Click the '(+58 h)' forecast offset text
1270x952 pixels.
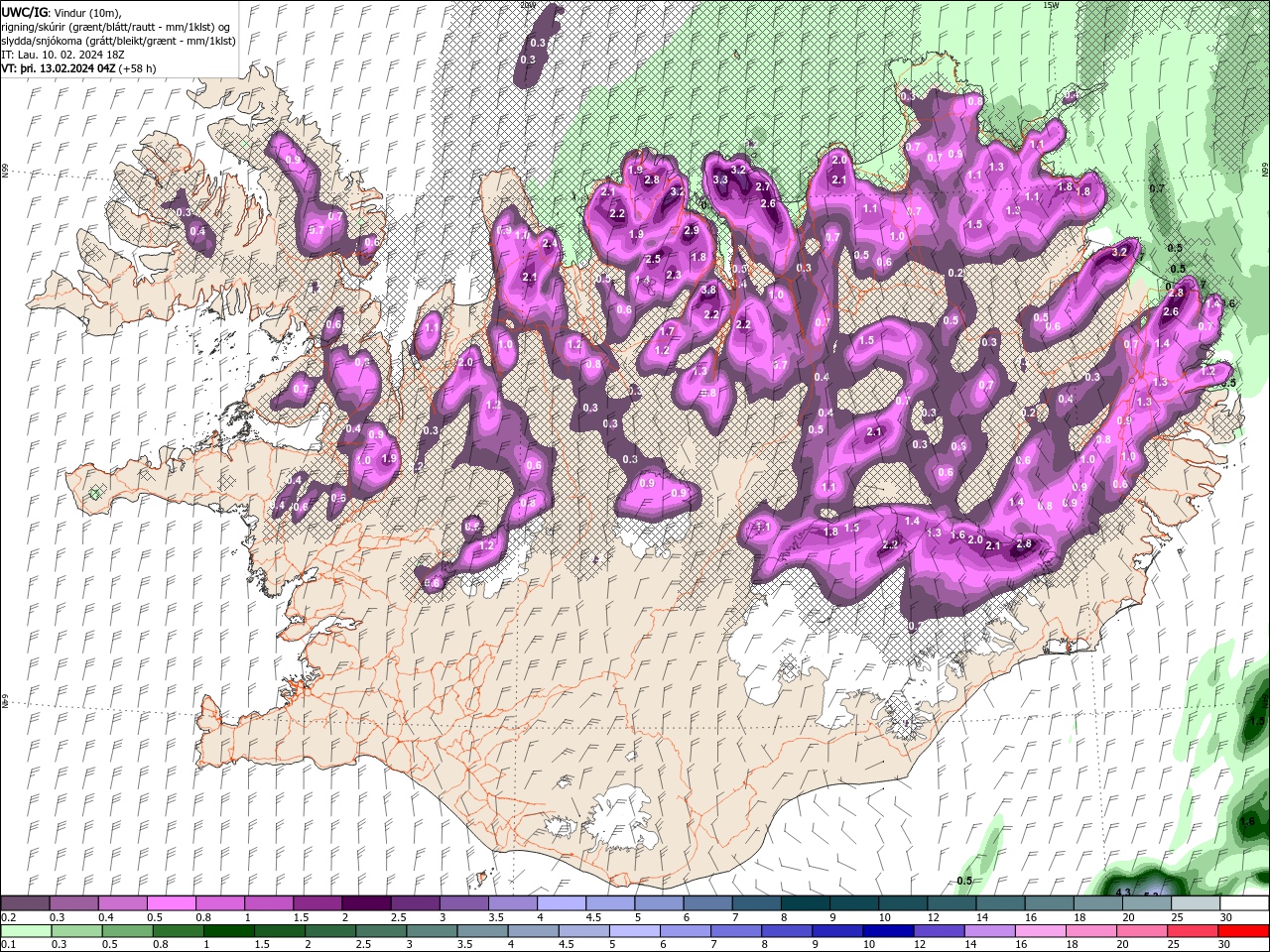[138, 68]
